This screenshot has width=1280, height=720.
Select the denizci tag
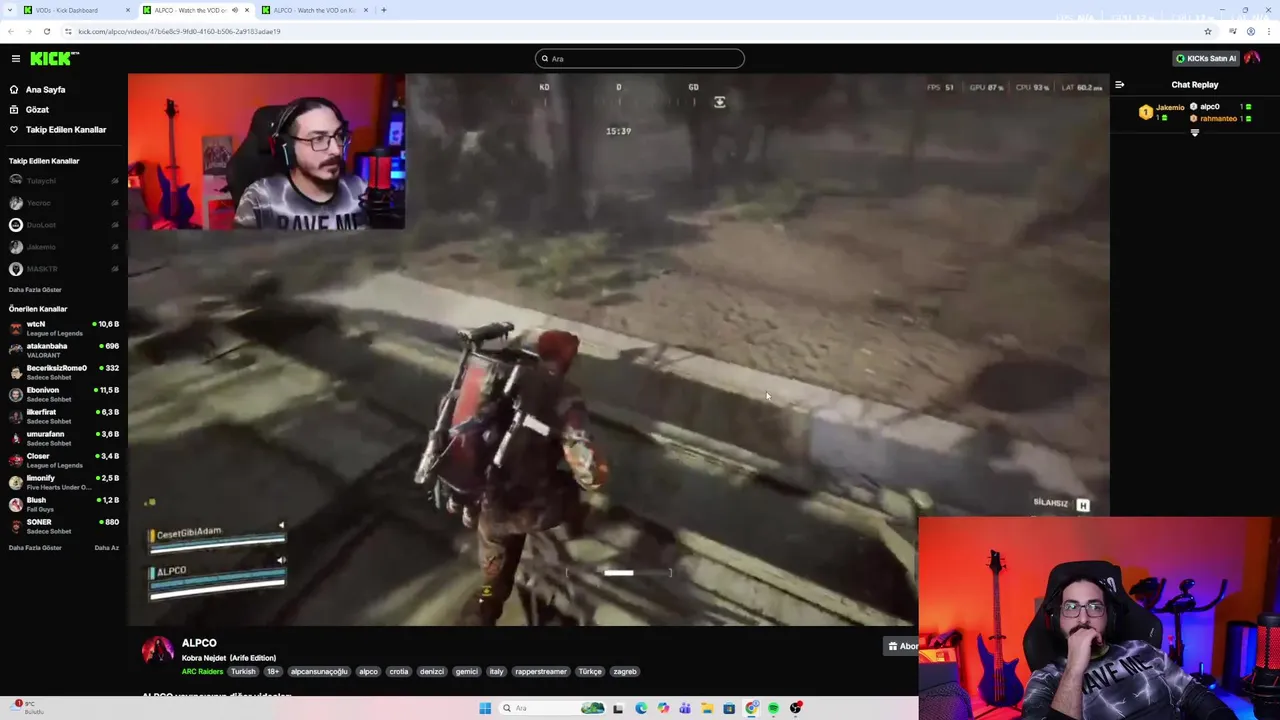[x=432, y=672]
